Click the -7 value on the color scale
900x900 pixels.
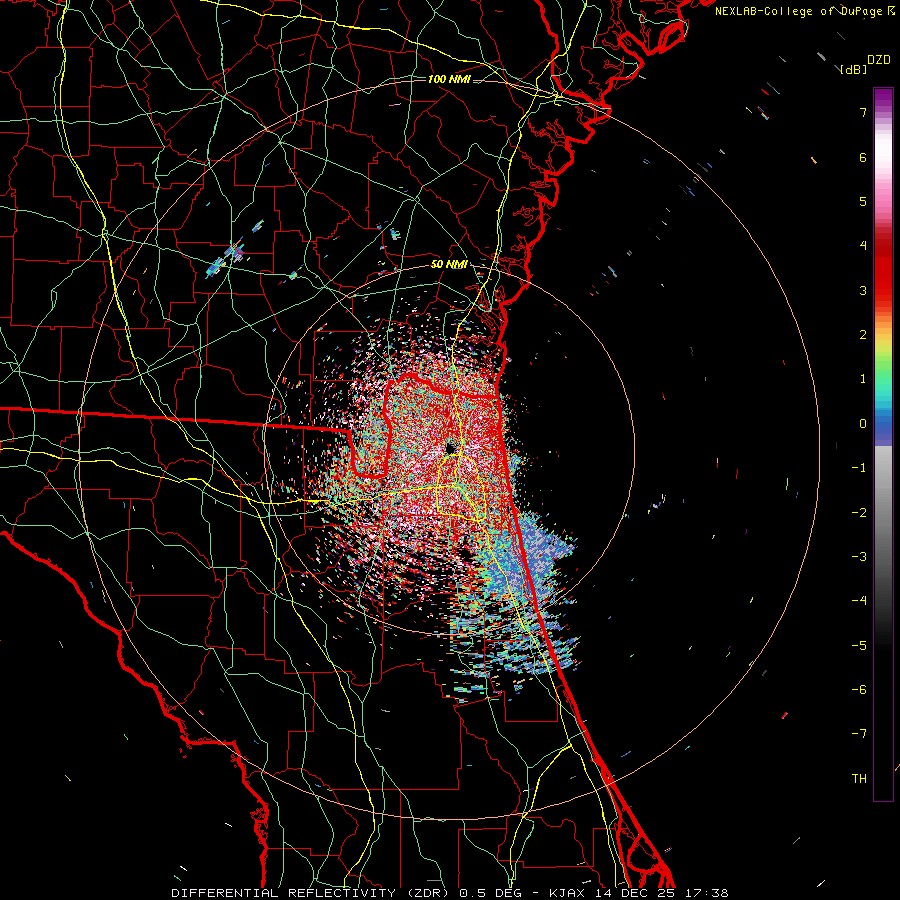[859, 734]
